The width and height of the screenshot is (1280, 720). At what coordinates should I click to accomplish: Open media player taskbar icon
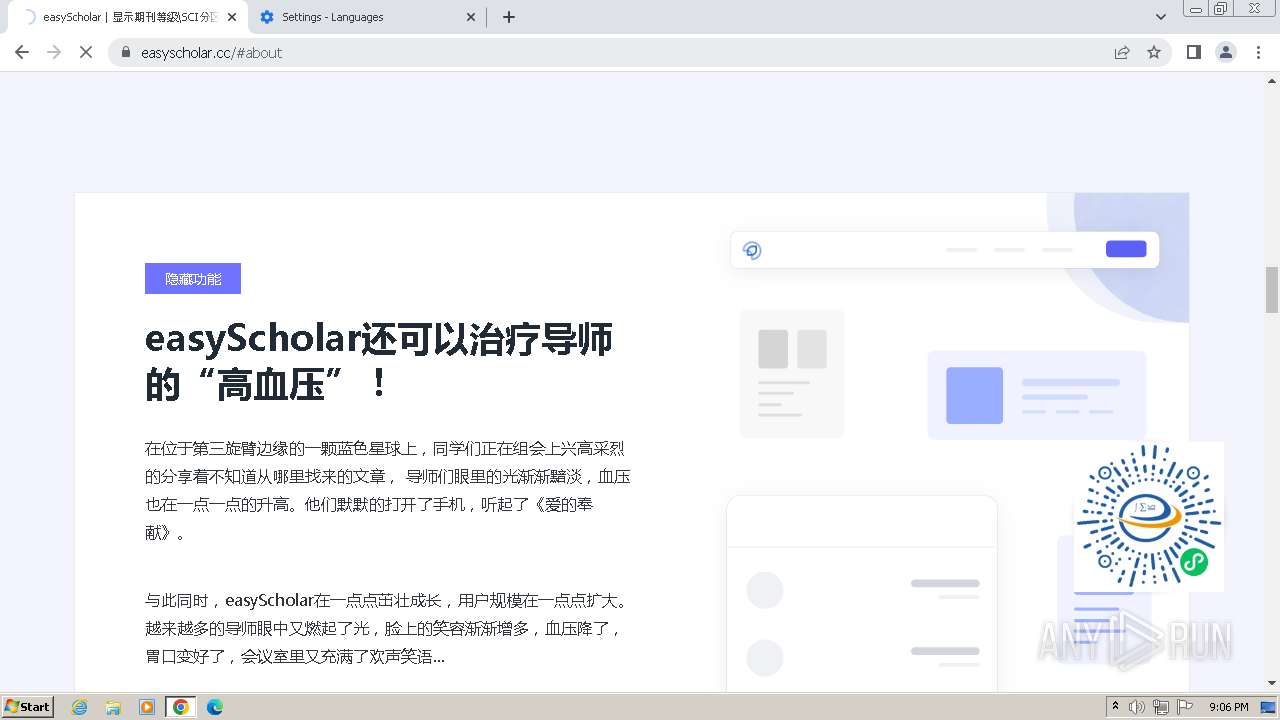pyautogui.click(x=147, y=707)
